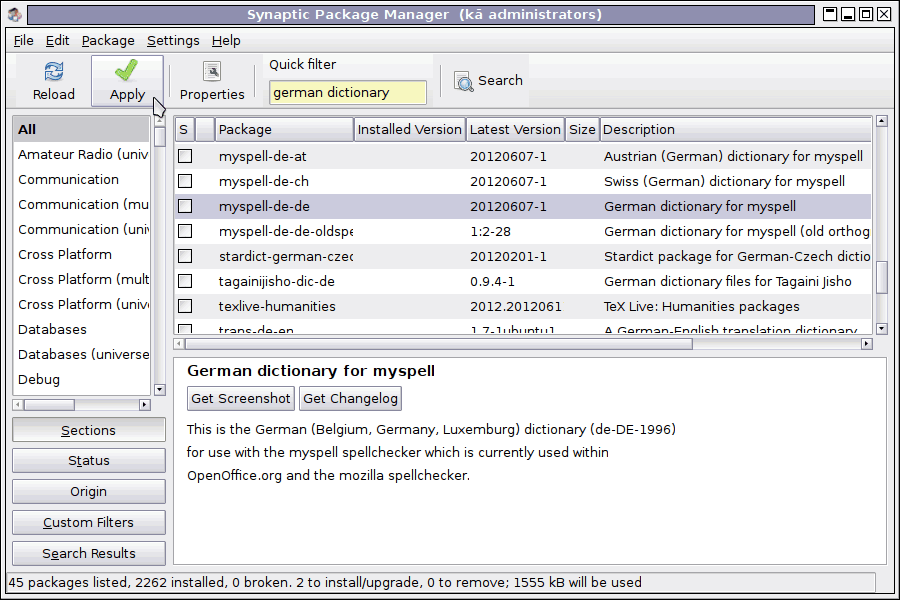Screen dimensions: 900x600
Task: Click package list scrollbar down arrow
Action: pyautogui.click(x=882, y=328)
